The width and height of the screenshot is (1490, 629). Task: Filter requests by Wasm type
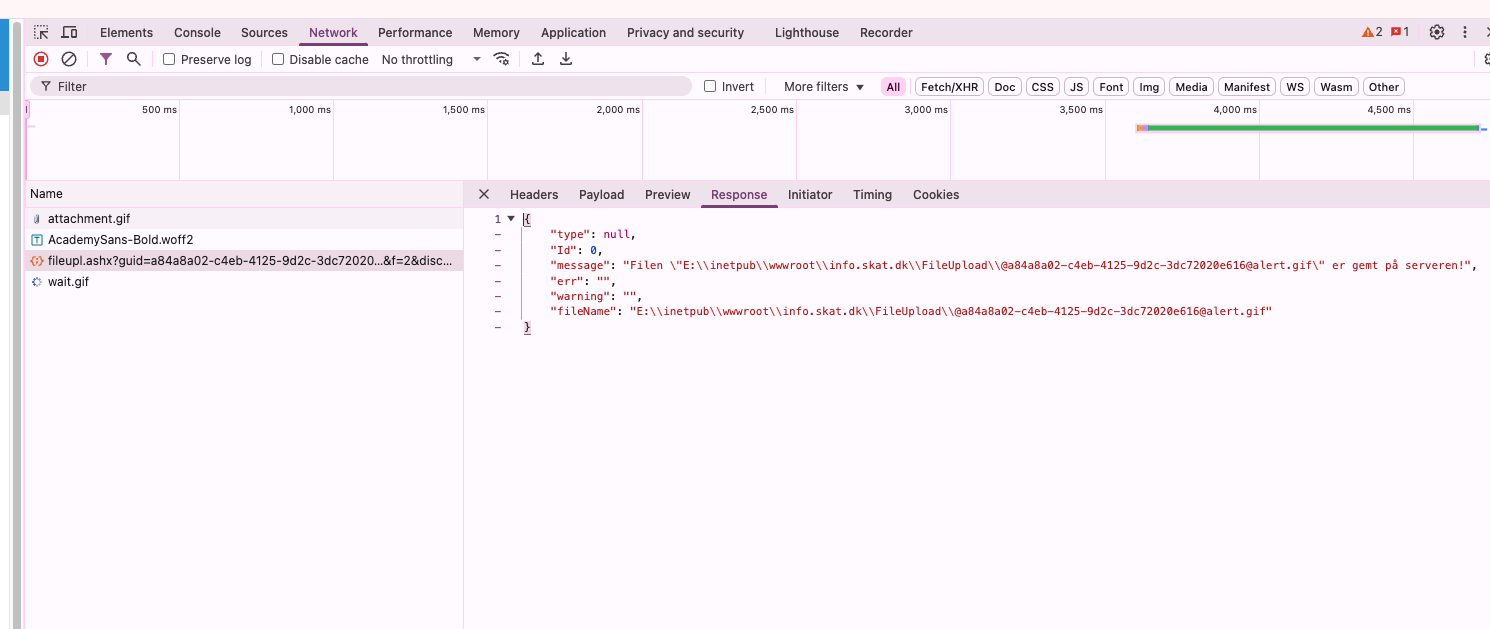(x=1336, y=87)
